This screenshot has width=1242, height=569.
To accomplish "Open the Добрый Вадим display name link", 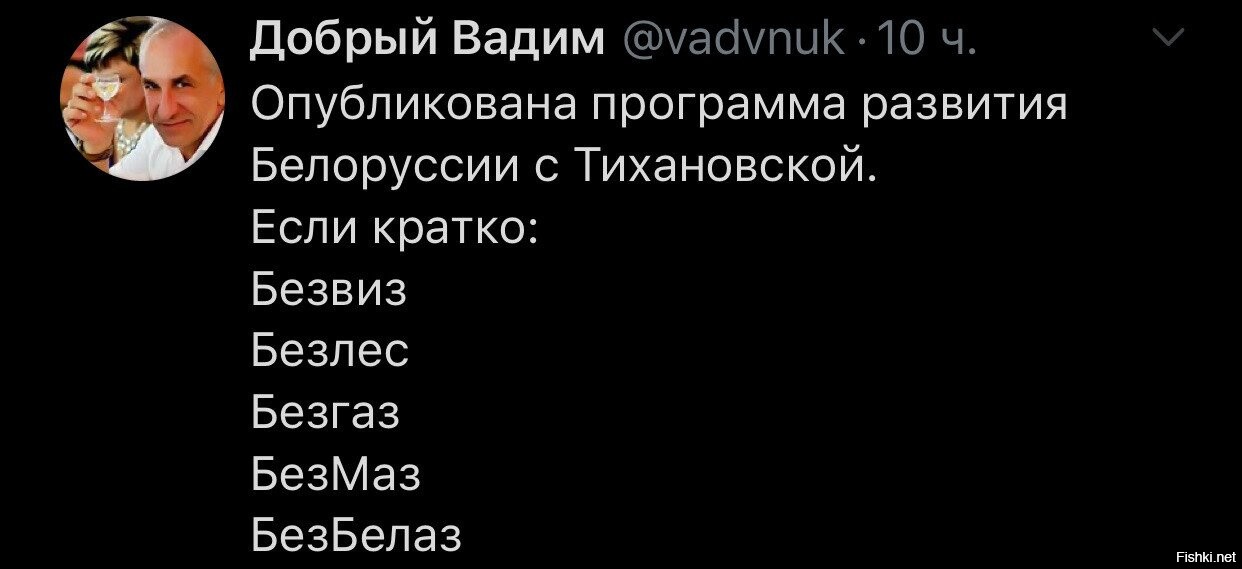I will [428, 40].
